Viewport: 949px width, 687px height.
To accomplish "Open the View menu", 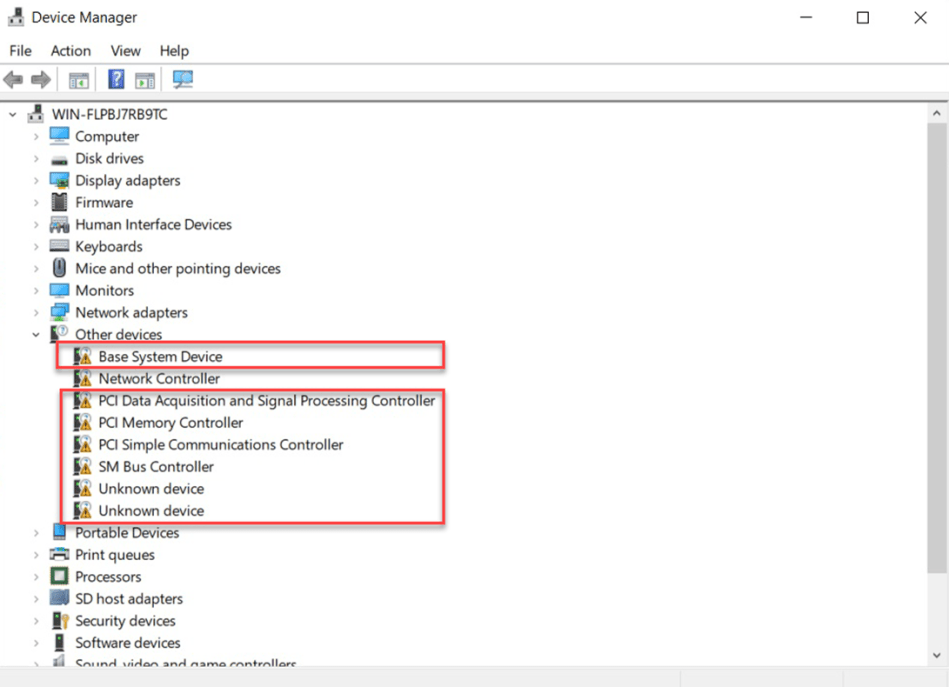I will 125,51.
